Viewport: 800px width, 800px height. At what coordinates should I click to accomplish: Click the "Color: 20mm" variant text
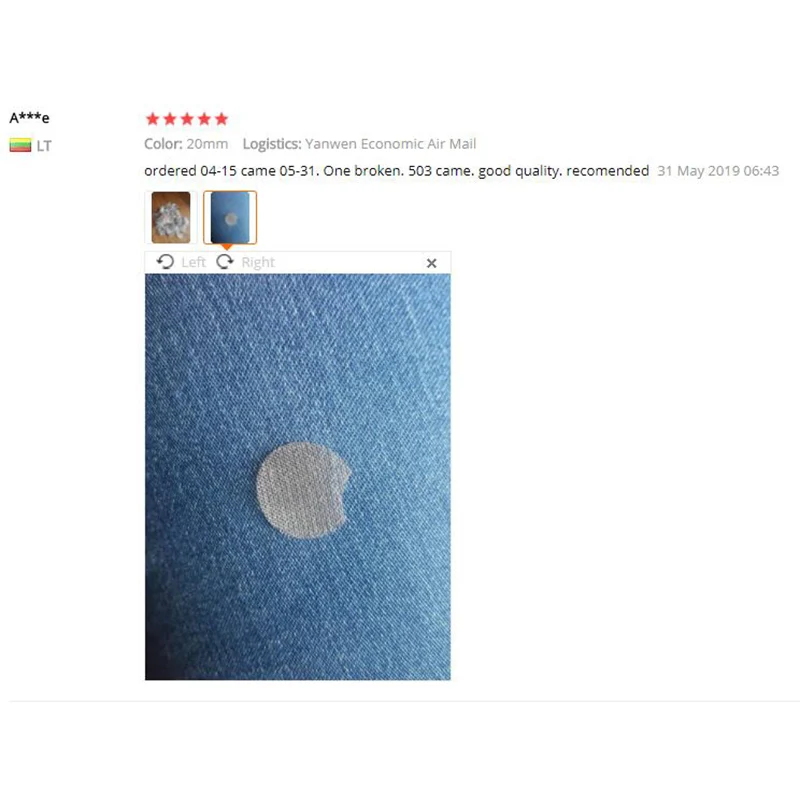tap(186, 144)
